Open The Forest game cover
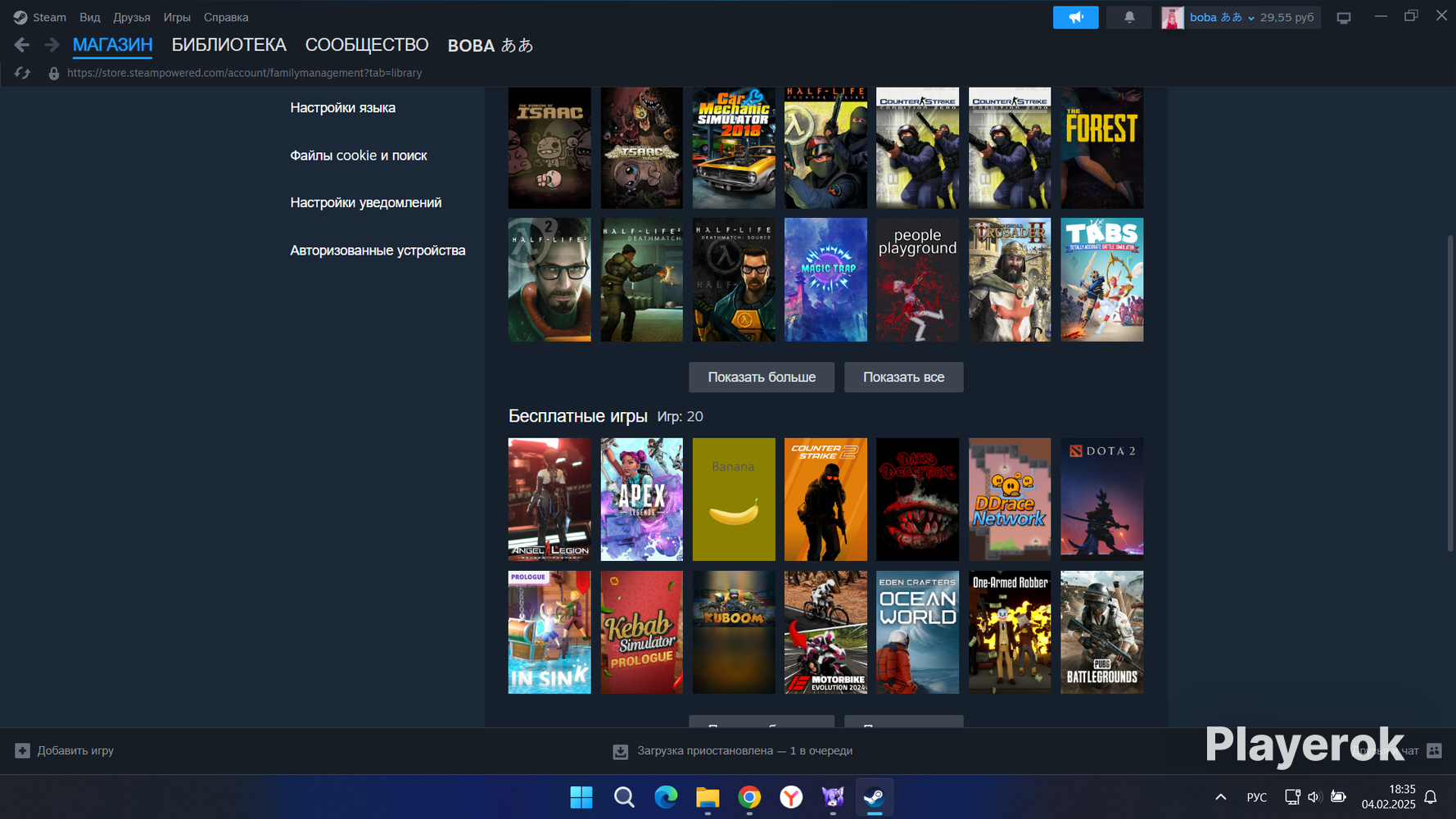 (1102, 147)
